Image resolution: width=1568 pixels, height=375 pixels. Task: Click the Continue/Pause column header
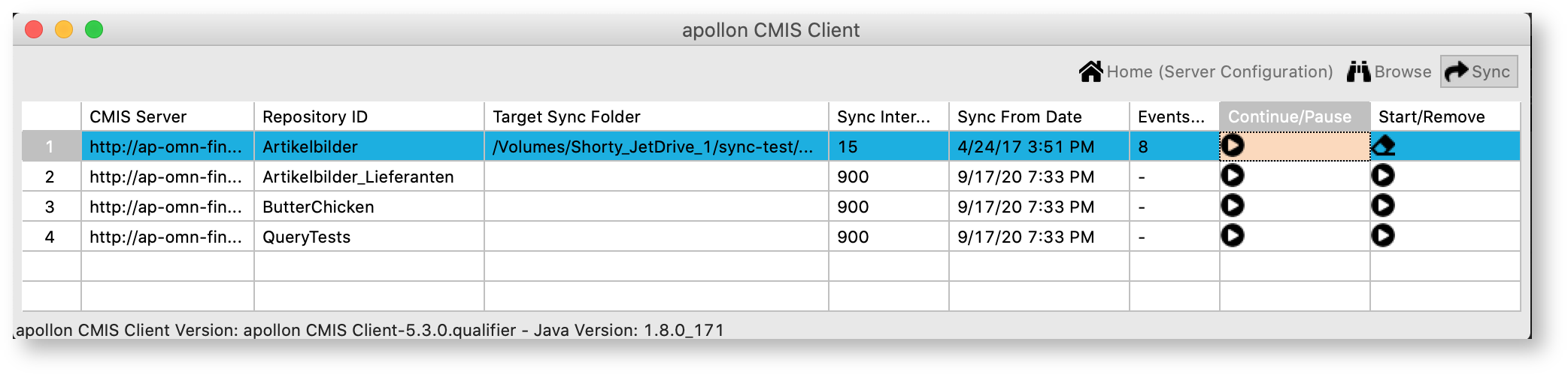click(x=1295, y=116)
